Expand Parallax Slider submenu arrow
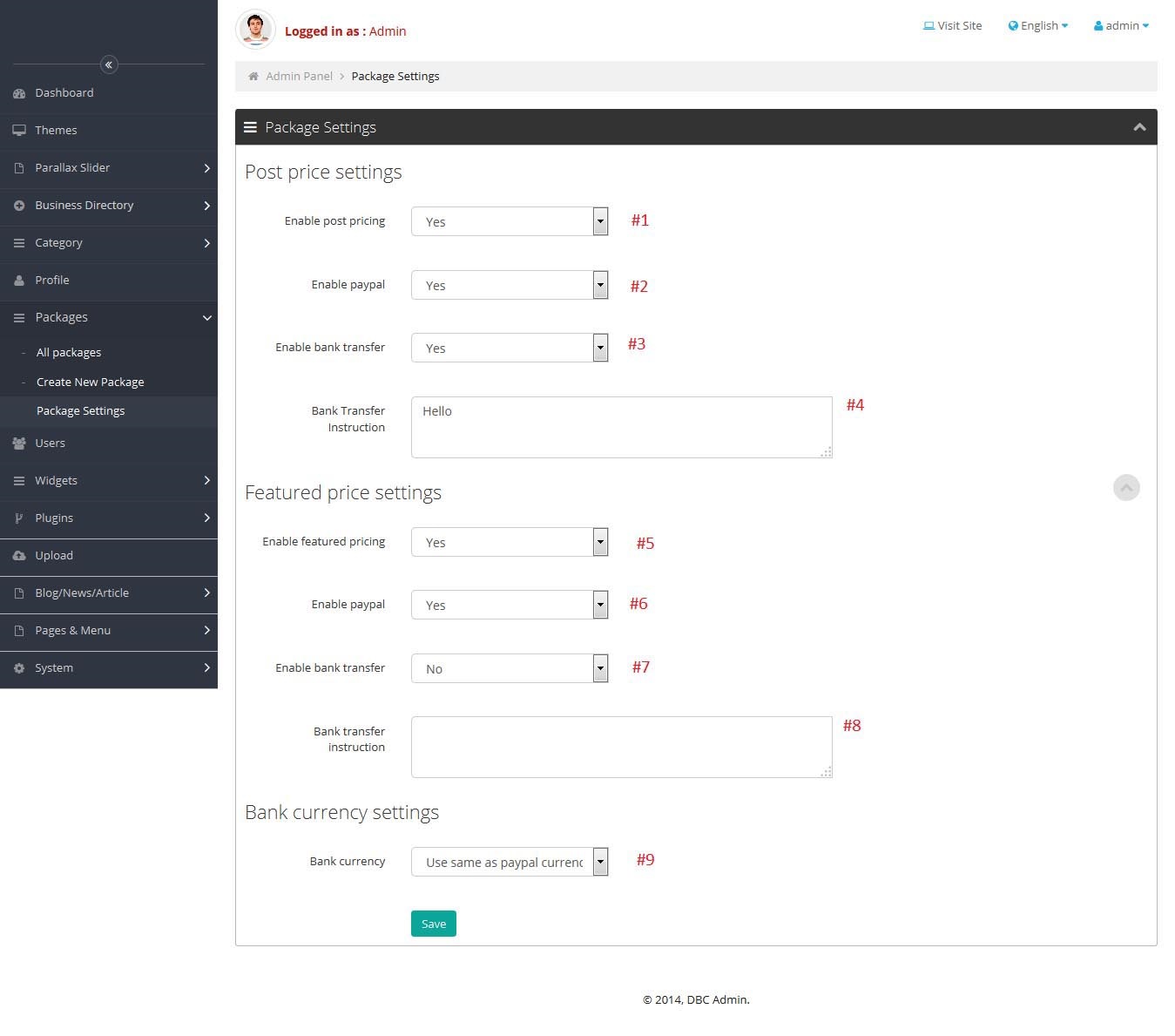 (206, 168)
